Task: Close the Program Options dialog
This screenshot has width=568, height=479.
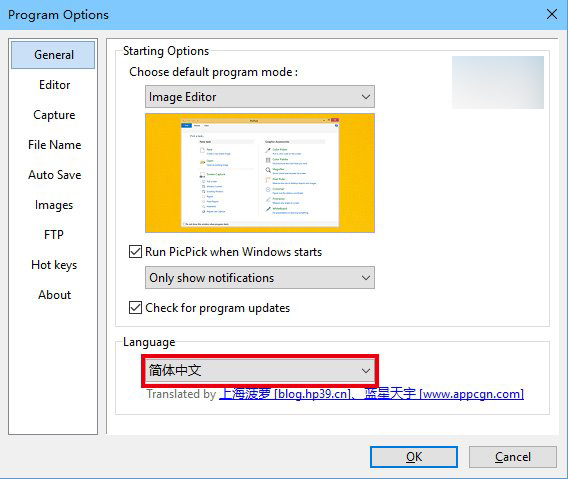Action: coord(552,14)
